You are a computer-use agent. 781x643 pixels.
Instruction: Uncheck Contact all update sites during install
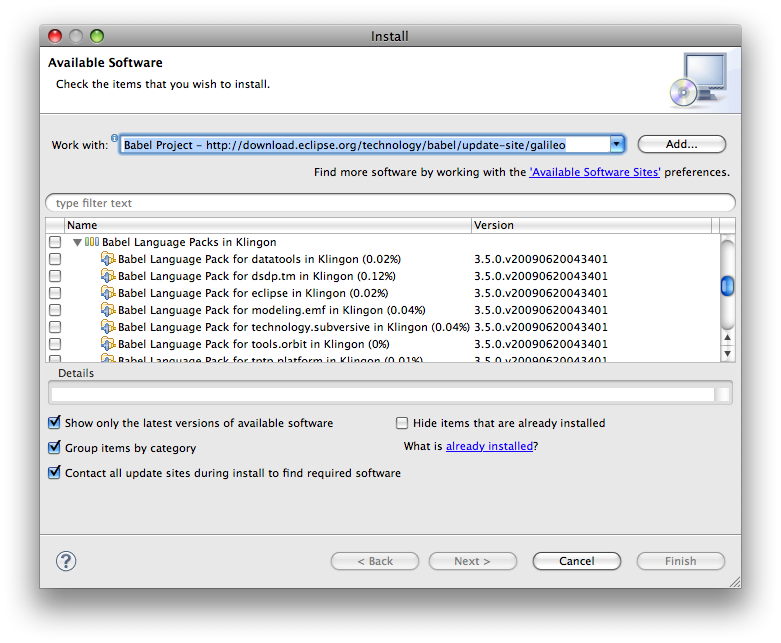(54, 473)
